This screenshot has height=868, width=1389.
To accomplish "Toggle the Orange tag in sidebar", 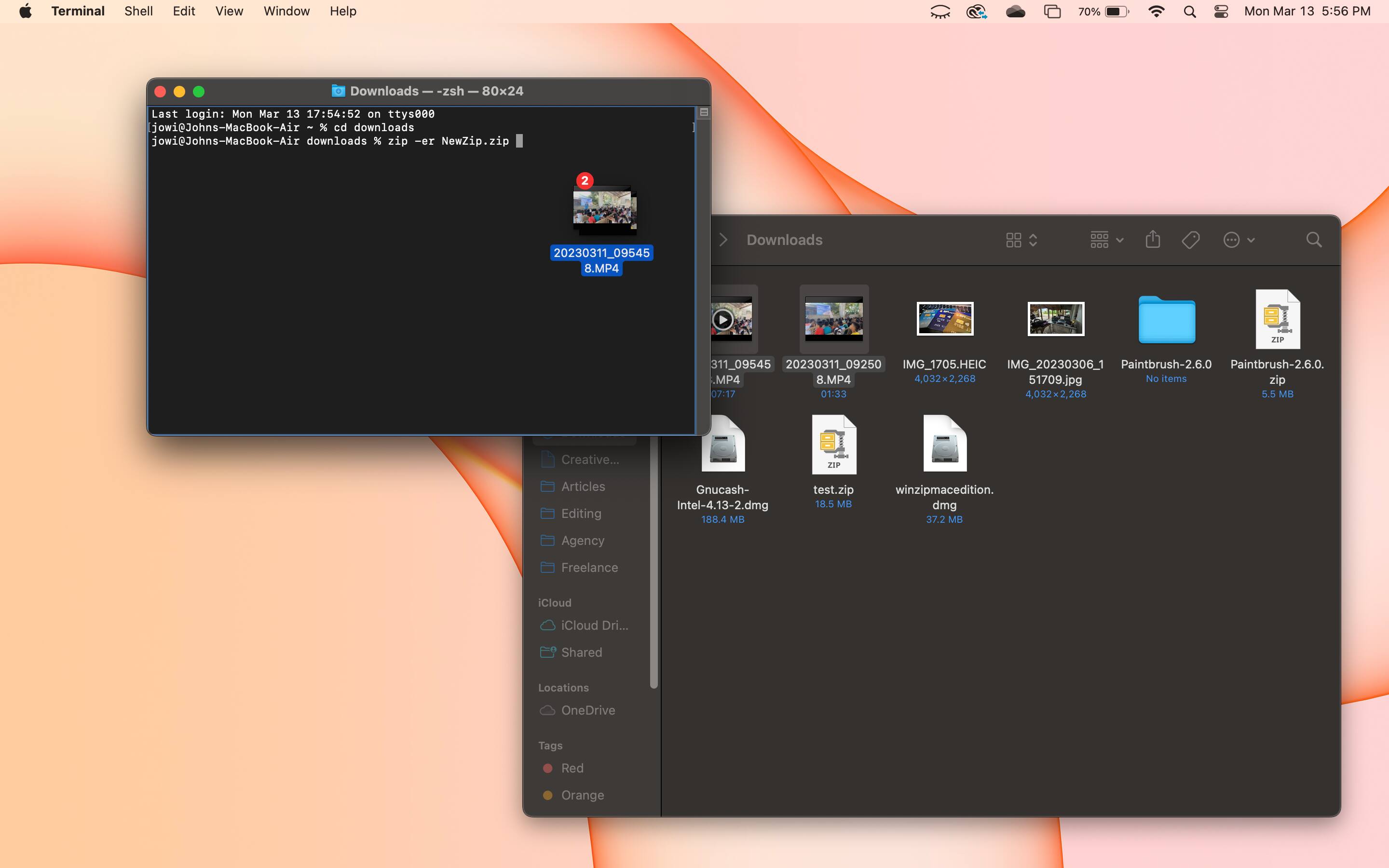I will (583, 795).
